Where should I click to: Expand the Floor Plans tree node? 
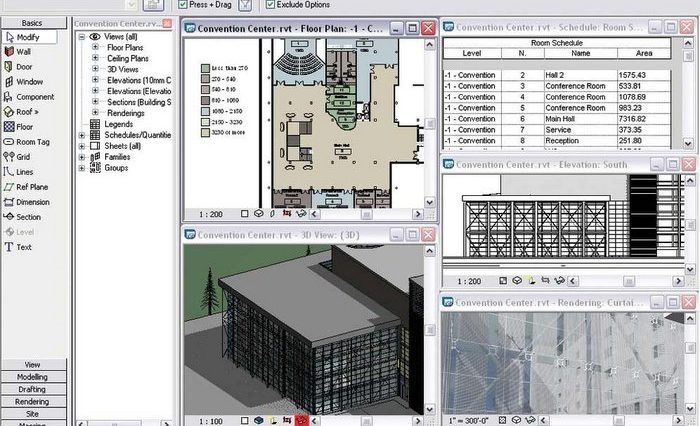click(x=97, y=47)
